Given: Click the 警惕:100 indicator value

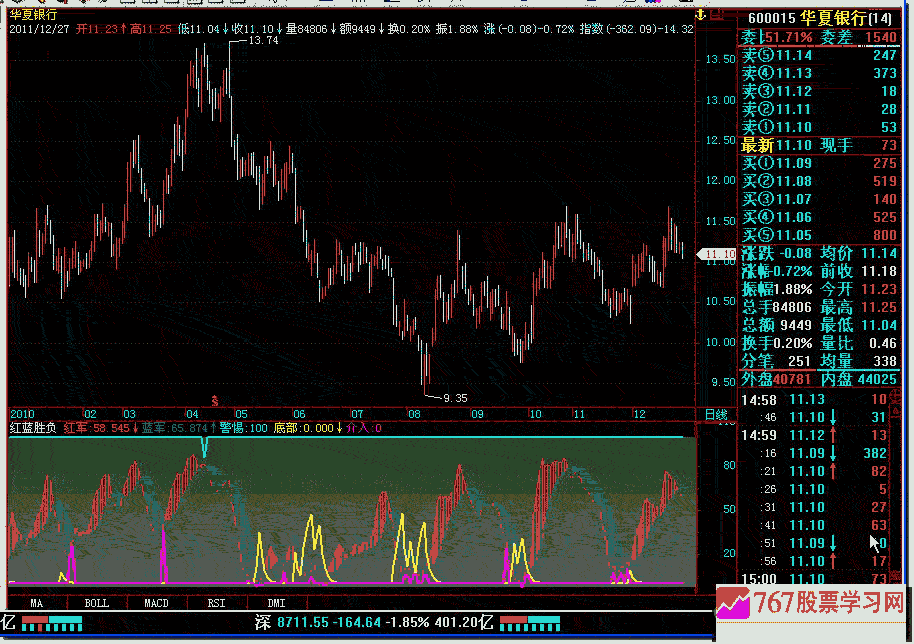Looking at the screenshot, I should pos(244,428).
